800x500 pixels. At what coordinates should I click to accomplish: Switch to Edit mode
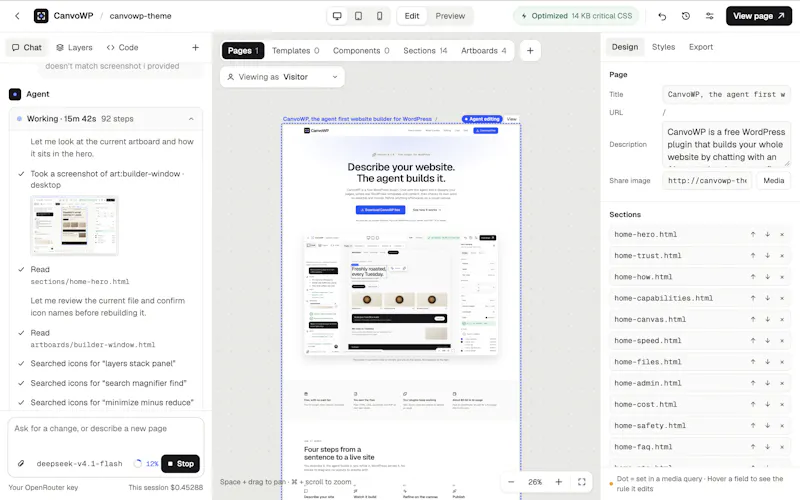pyautogui.click(x=412, y=16)
